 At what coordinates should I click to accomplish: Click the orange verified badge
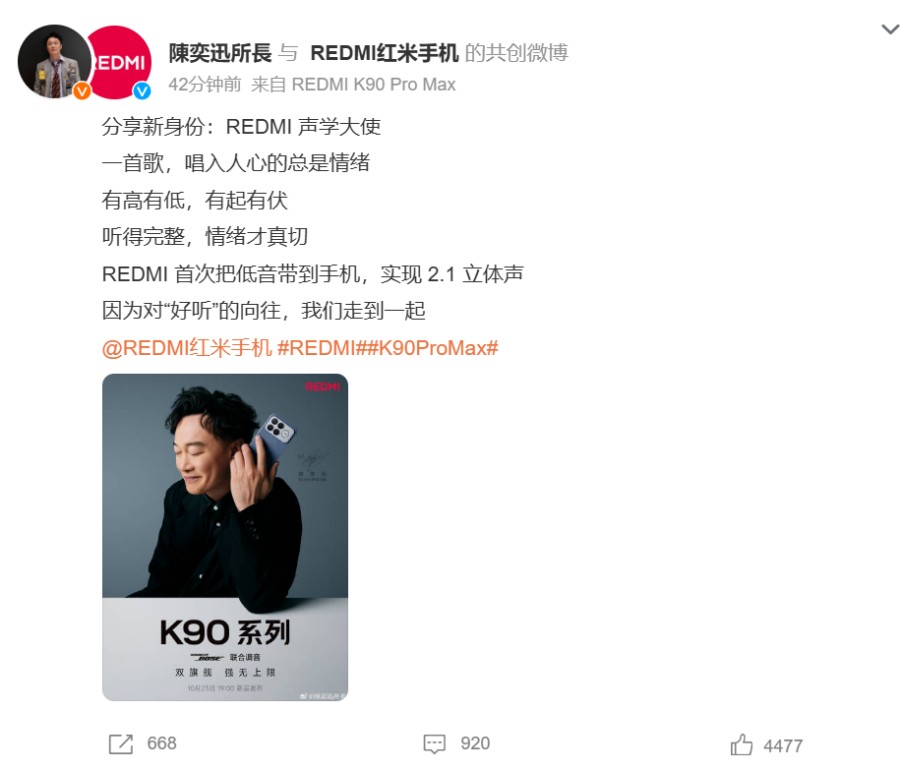(82, 91)
